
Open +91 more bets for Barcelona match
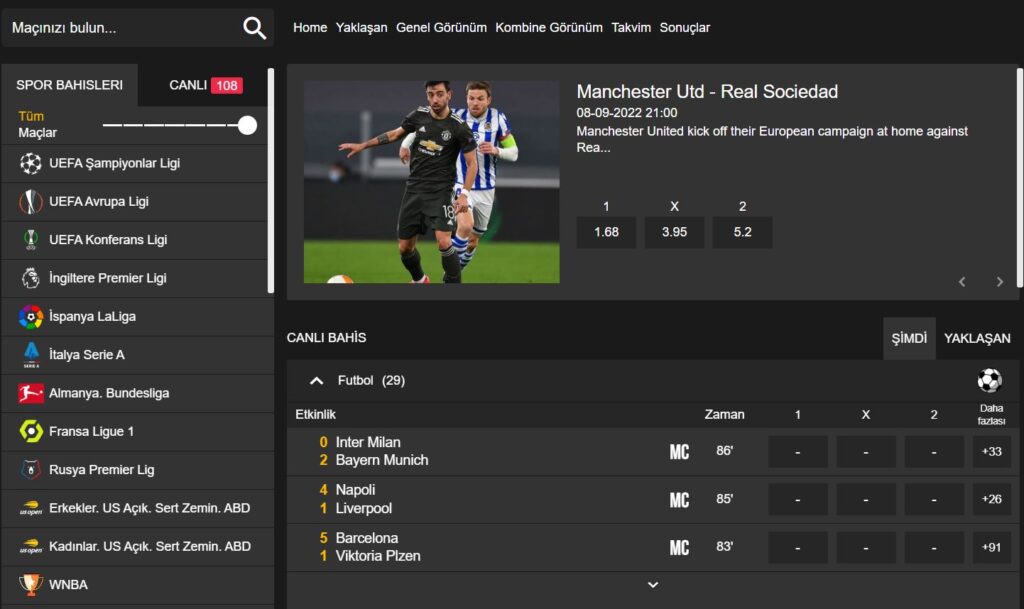991,547
